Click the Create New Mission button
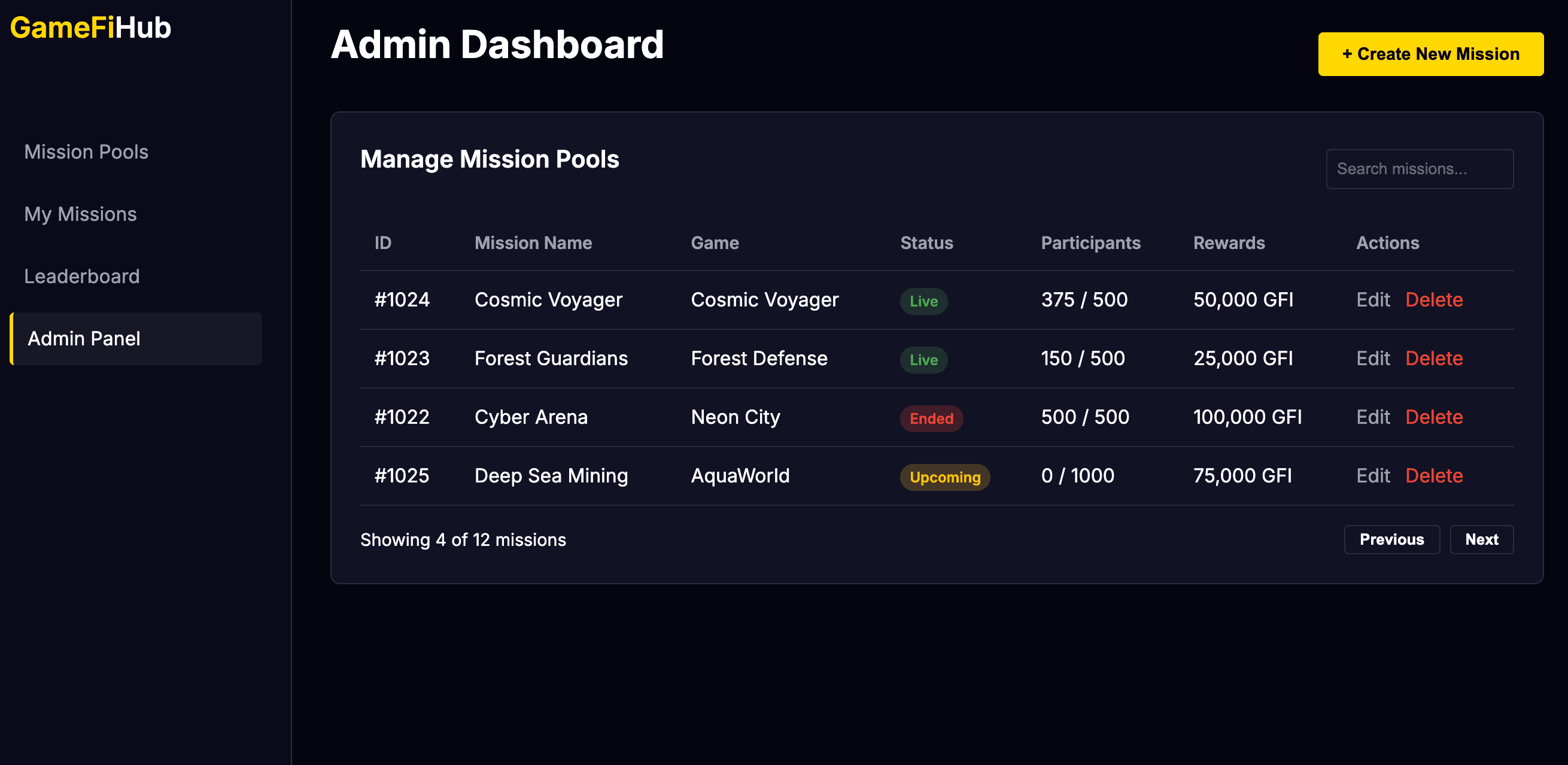This screenshot has width=1568, height=765. [1430, 53]
